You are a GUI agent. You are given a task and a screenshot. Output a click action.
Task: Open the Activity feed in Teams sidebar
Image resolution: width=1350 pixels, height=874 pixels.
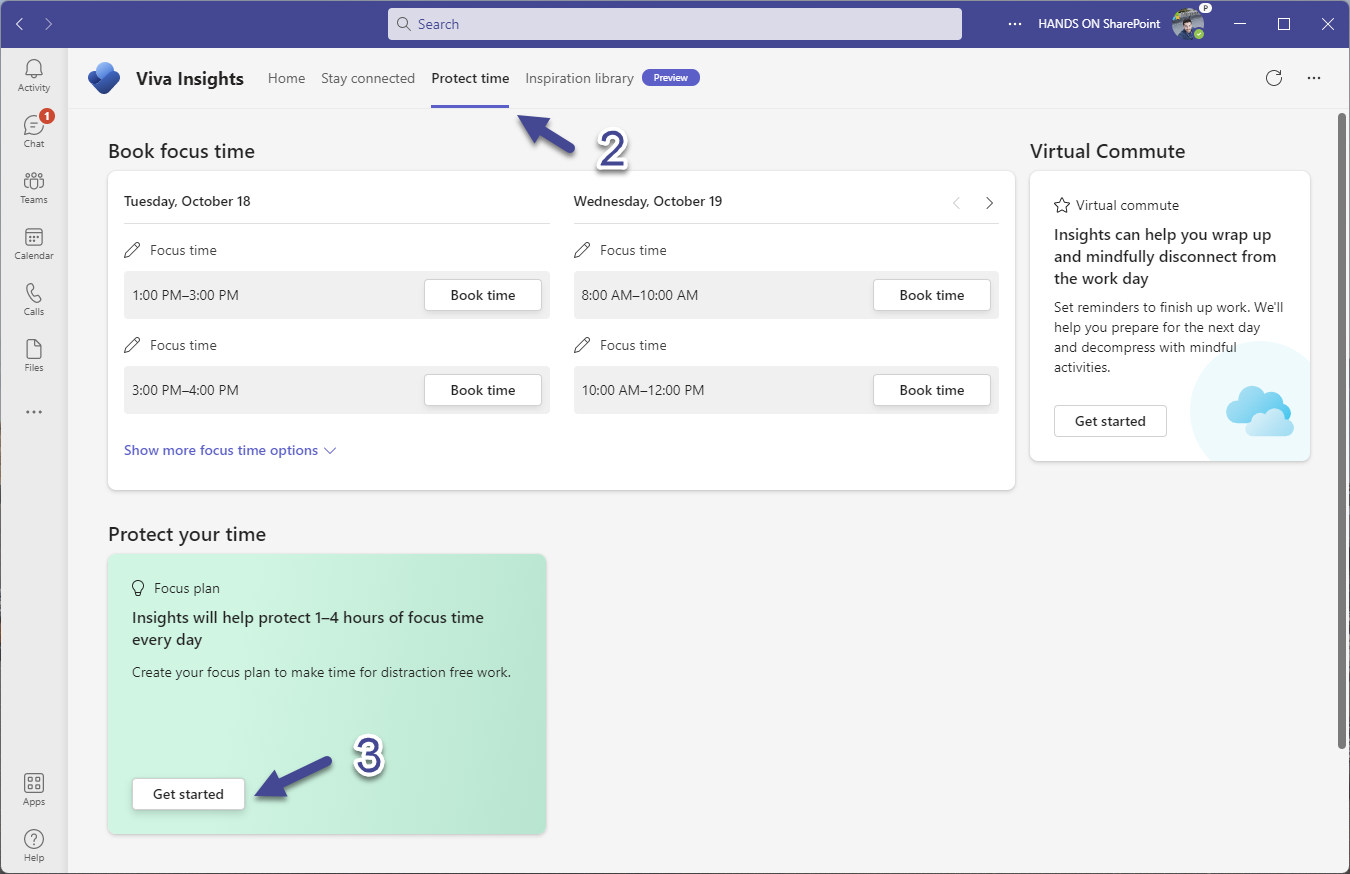[33, 70]
